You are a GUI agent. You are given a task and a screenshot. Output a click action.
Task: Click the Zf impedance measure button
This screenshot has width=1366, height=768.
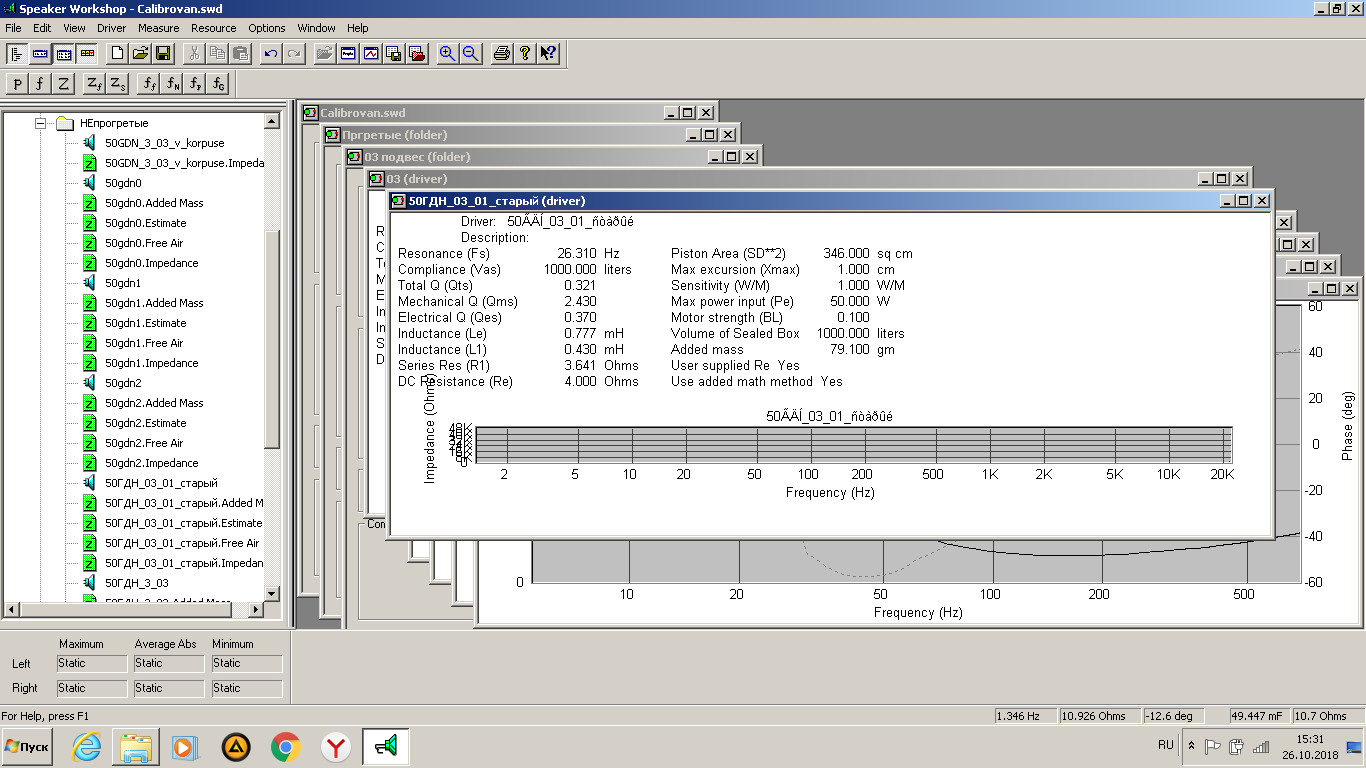[93, 84]
